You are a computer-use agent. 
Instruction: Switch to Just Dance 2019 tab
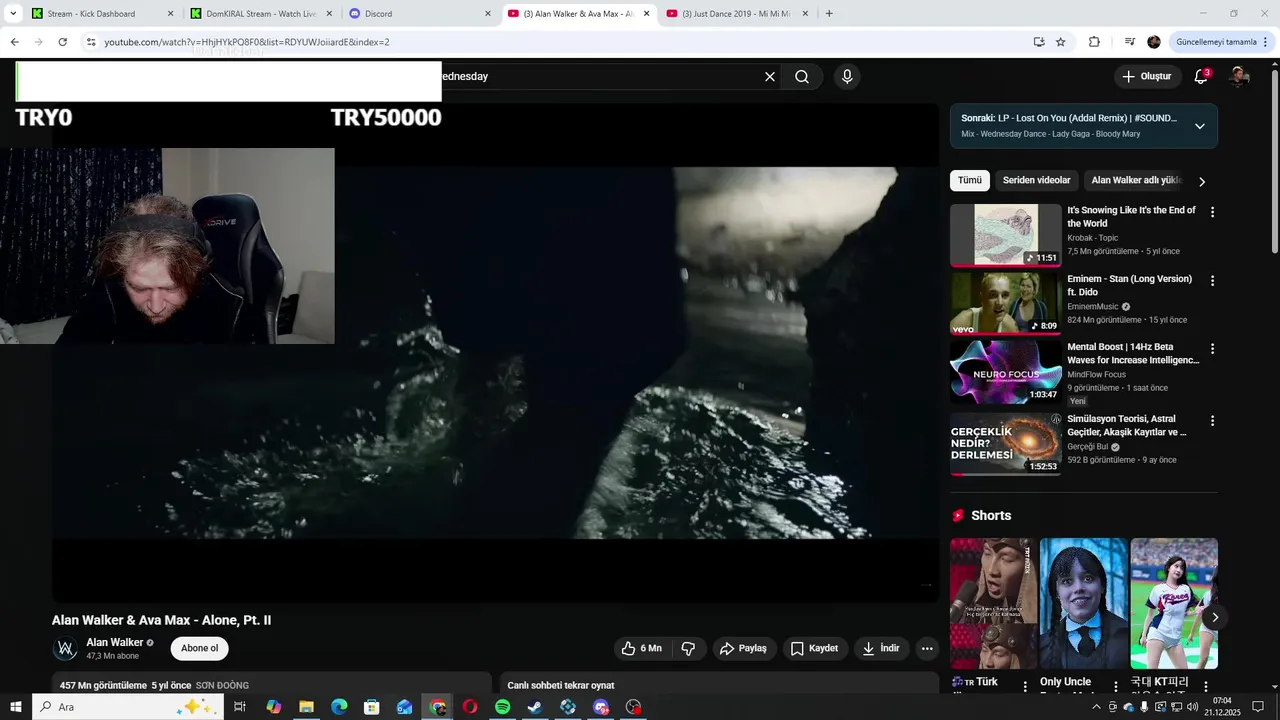(735, 14)
